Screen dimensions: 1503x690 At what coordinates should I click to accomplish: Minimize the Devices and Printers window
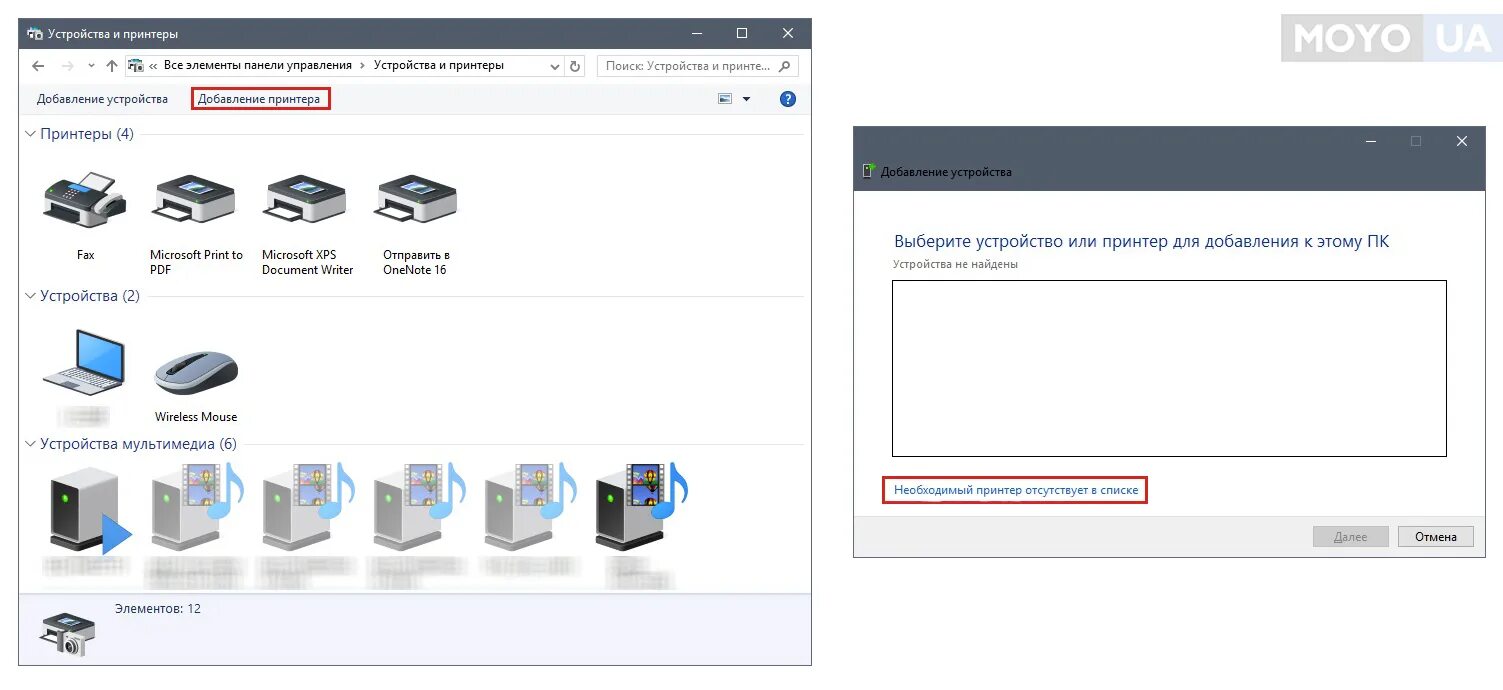tap(696, 33)
